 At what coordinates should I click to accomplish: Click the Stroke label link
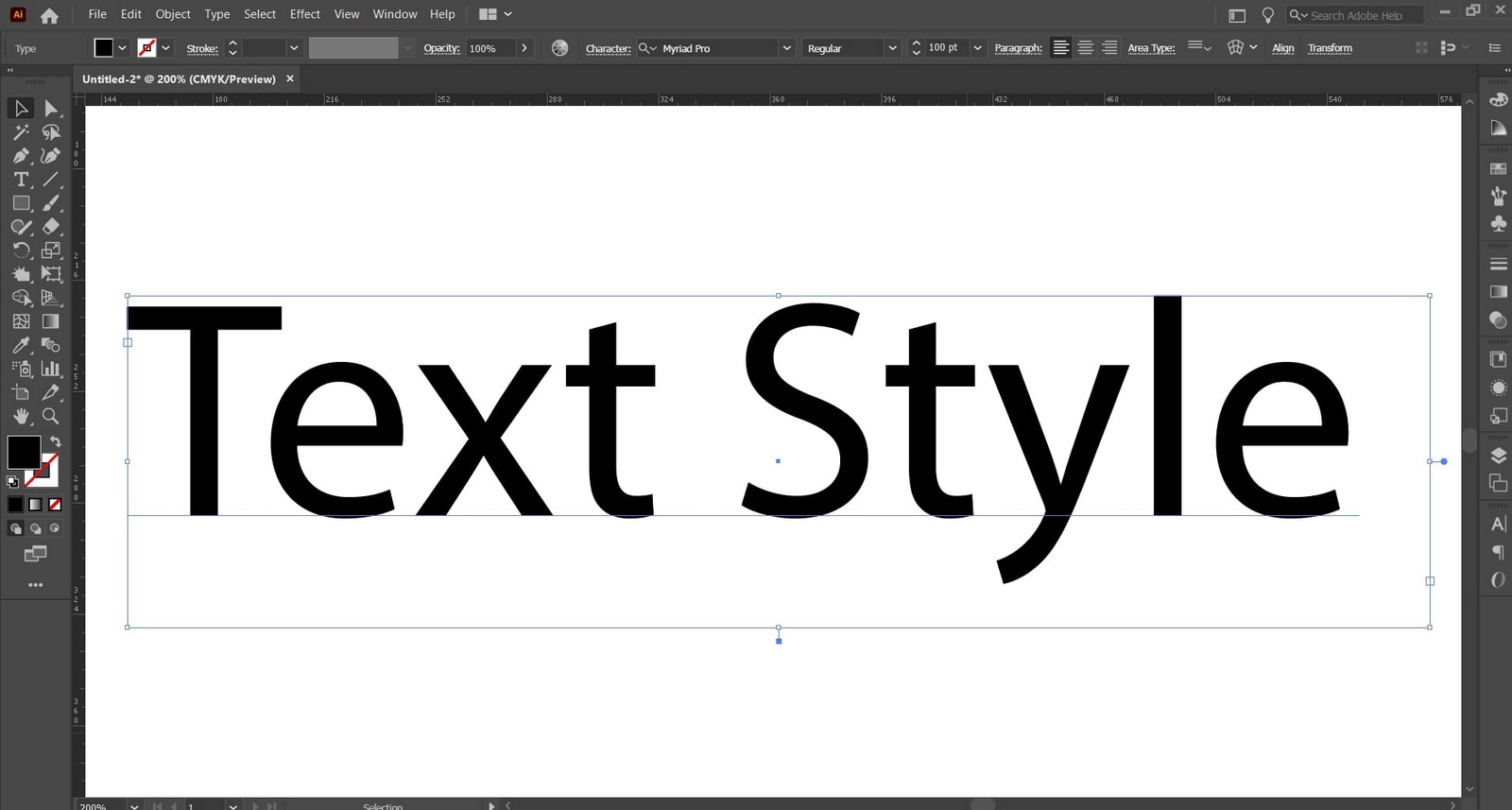(202, 48)
